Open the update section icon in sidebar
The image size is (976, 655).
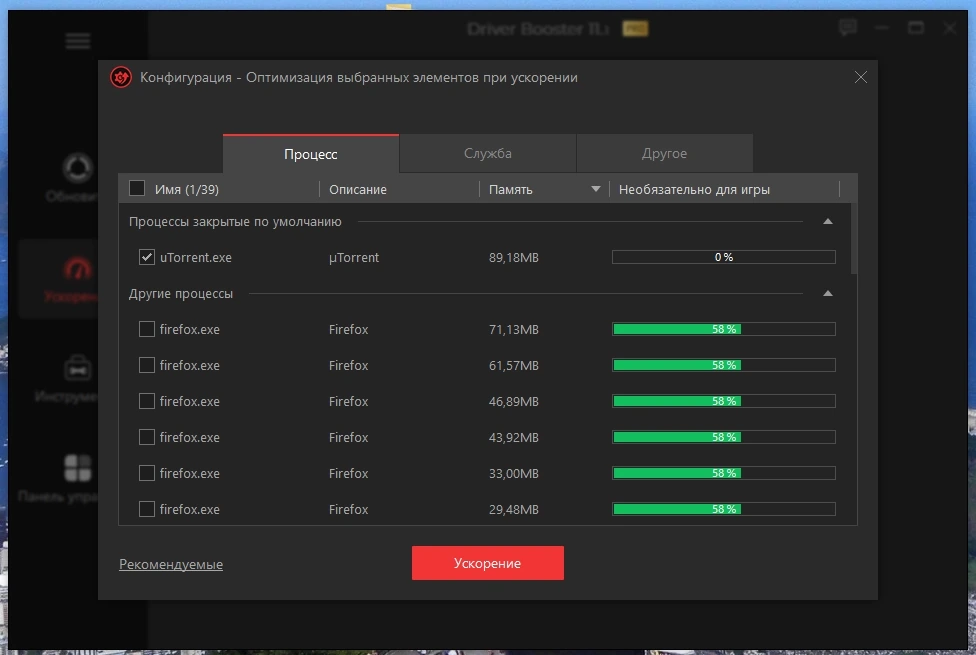point(78,167)
